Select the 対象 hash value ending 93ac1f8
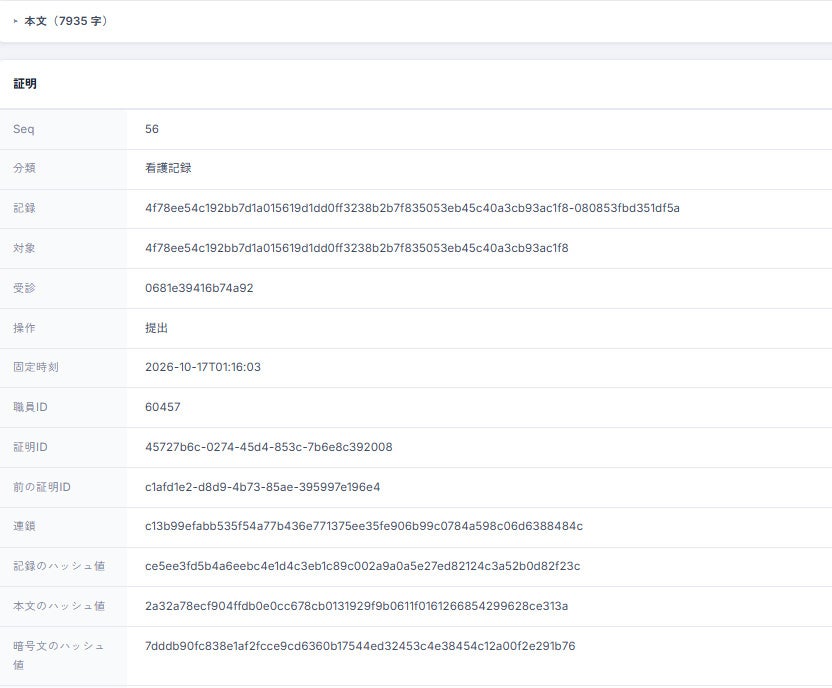The image size is (832, 688). pos(357,248)
